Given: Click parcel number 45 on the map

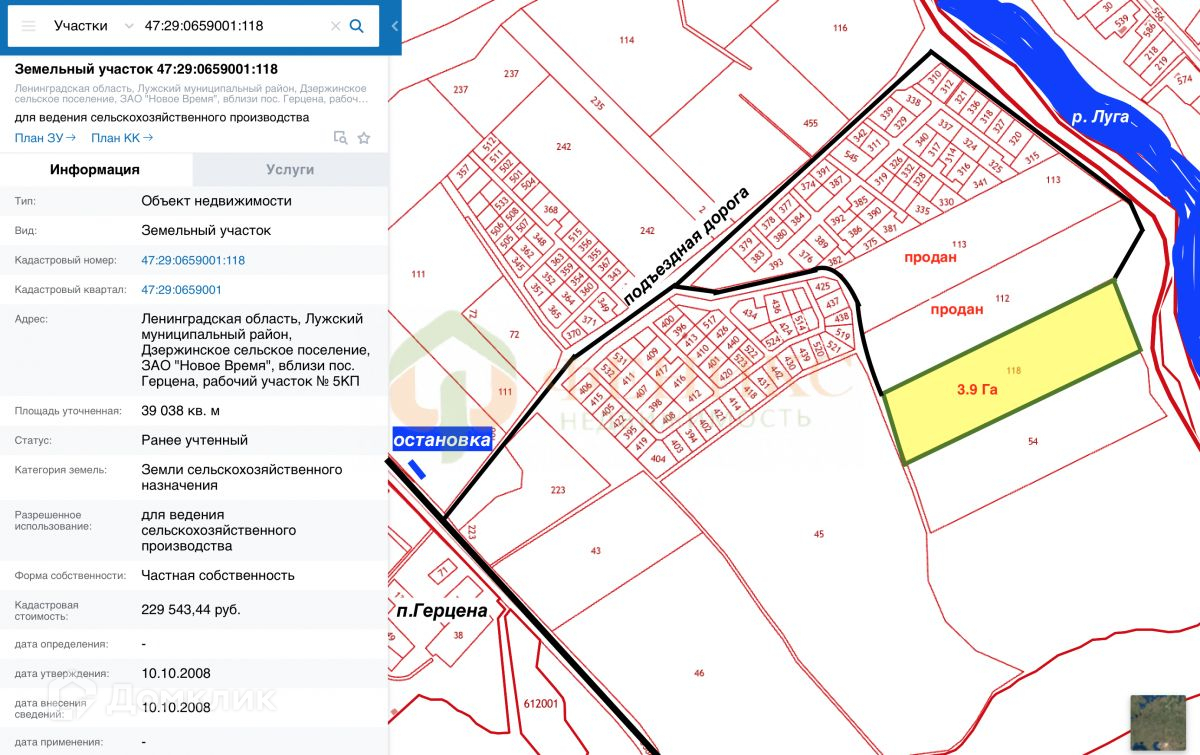Looking at the screenshot, I should pyautogui.click(x=819, y=534).
